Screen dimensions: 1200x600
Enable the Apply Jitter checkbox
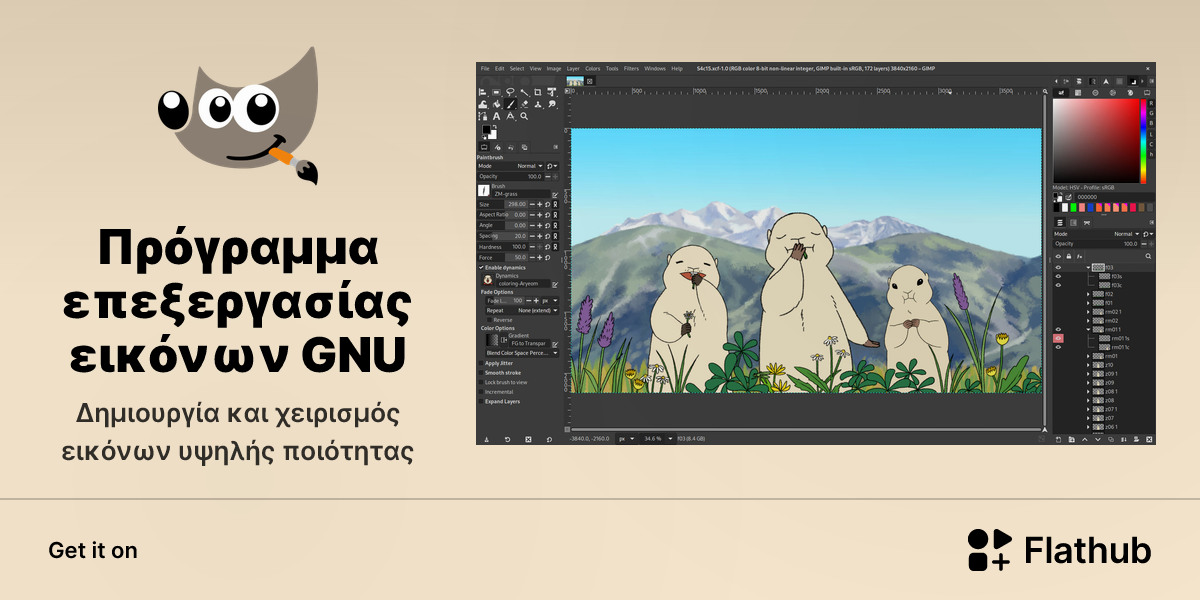[x=481, y=363]
